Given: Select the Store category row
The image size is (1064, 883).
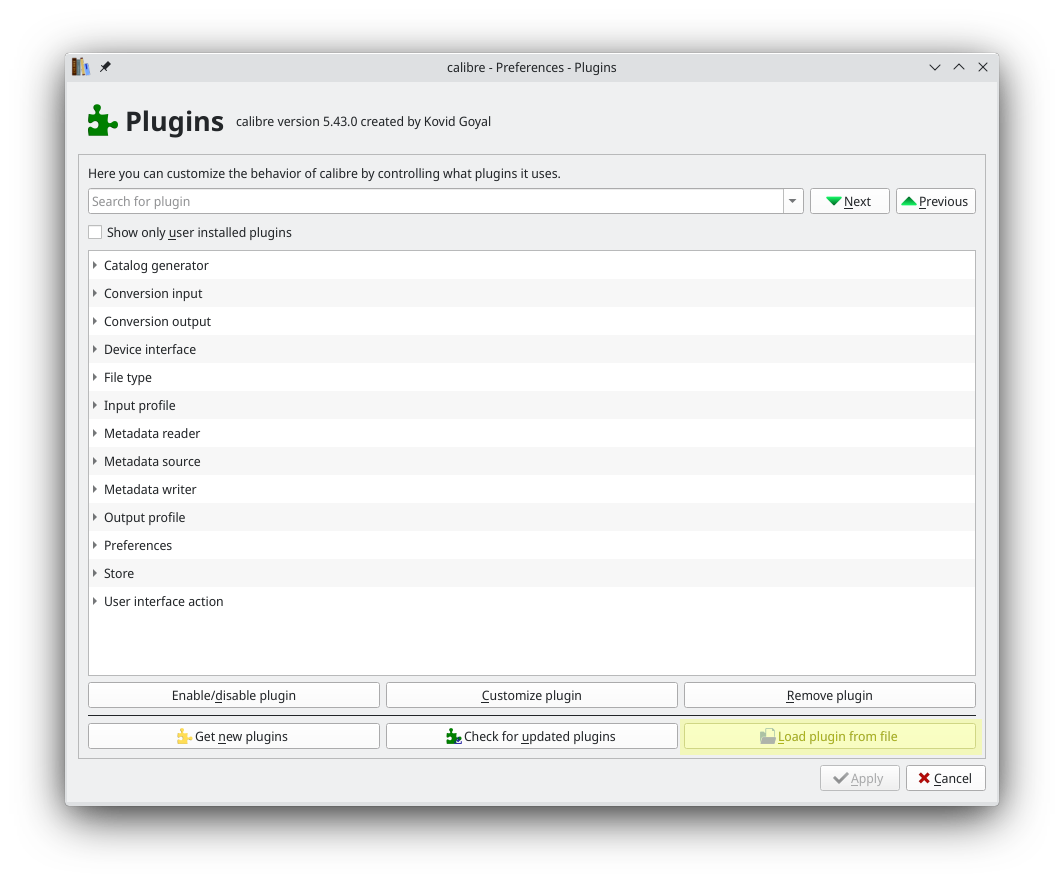Looking at the screenshot, I should (x=119, y=573).
